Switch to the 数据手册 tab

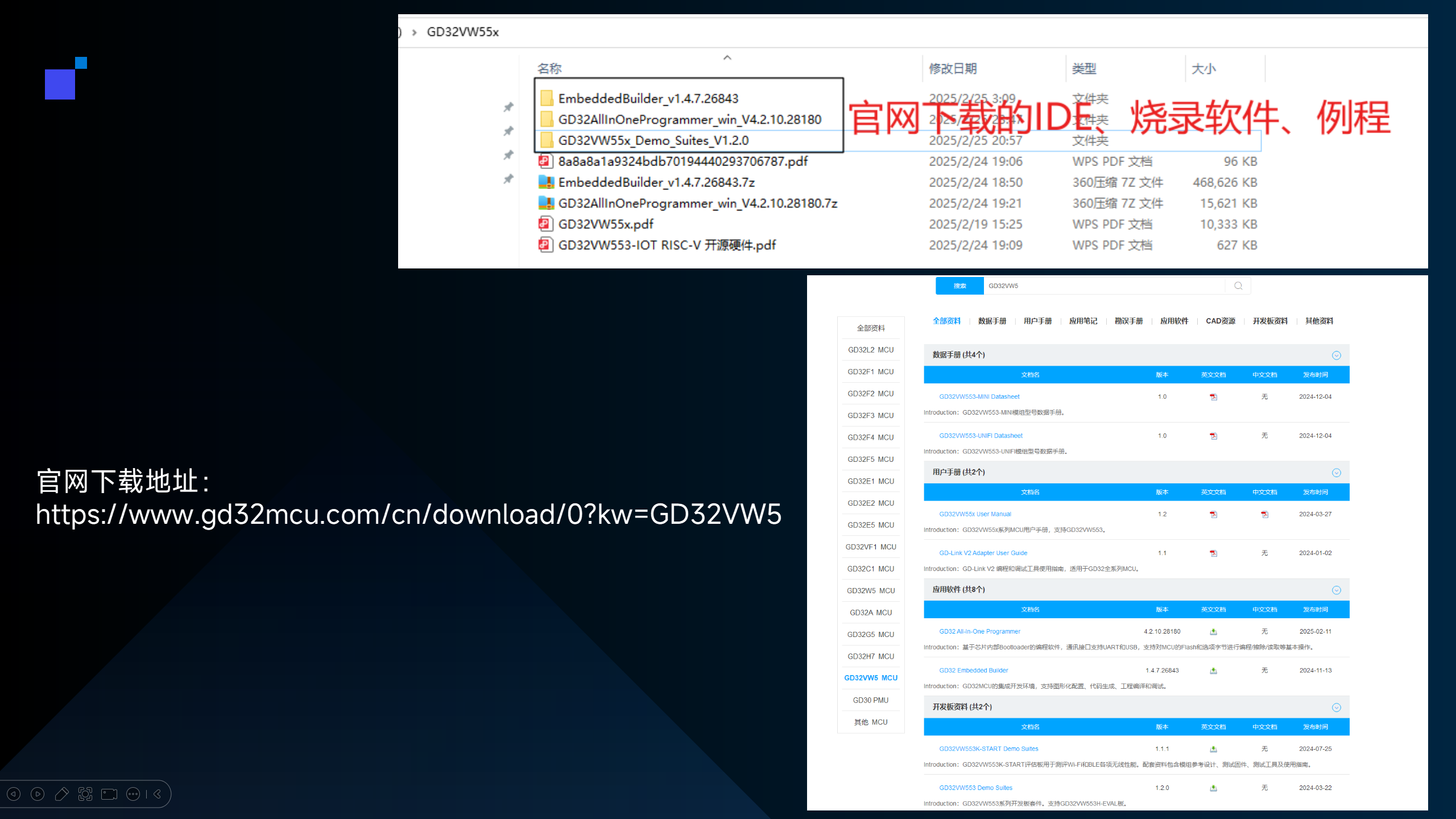coord(992,321)
